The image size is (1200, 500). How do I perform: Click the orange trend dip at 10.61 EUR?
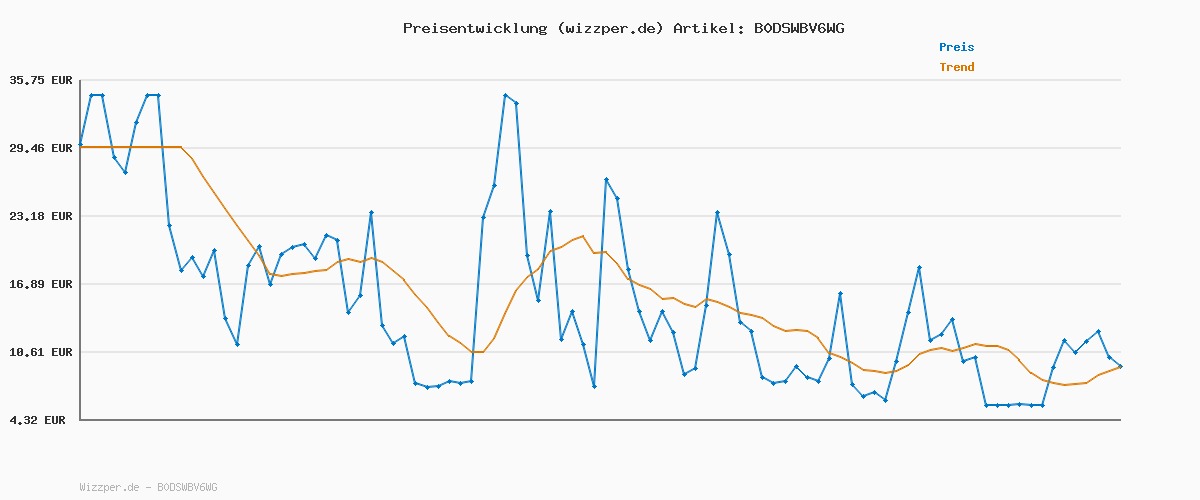(478, 352)
